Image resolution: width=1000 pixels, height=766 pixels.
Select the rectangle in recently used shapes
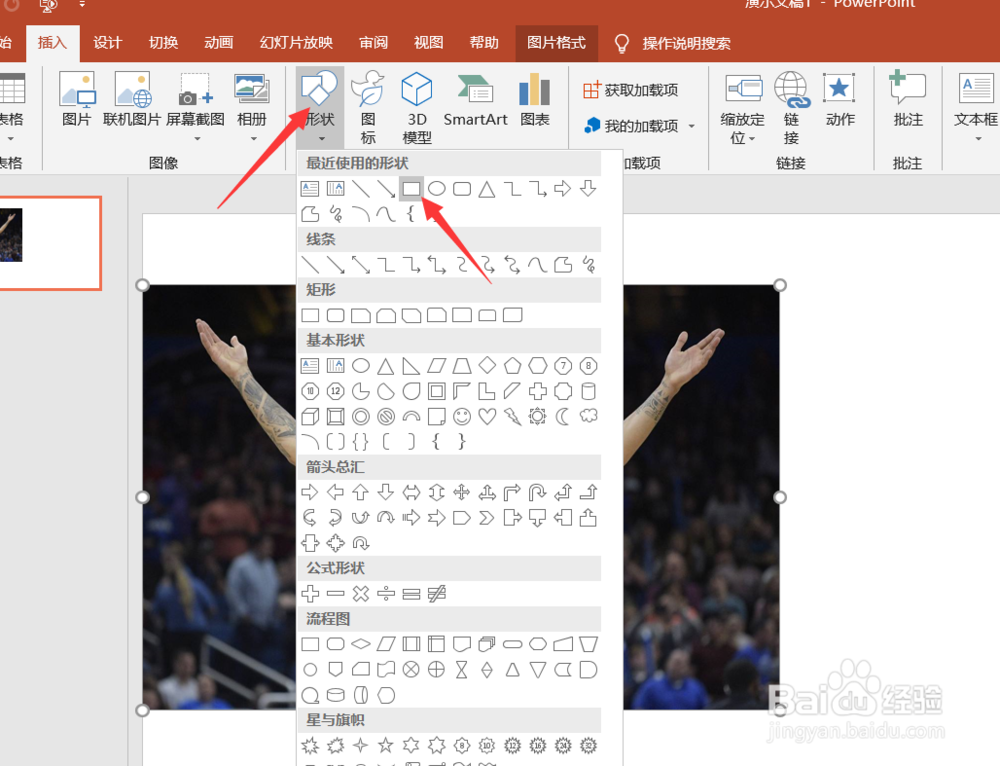(x=411, y=189)
